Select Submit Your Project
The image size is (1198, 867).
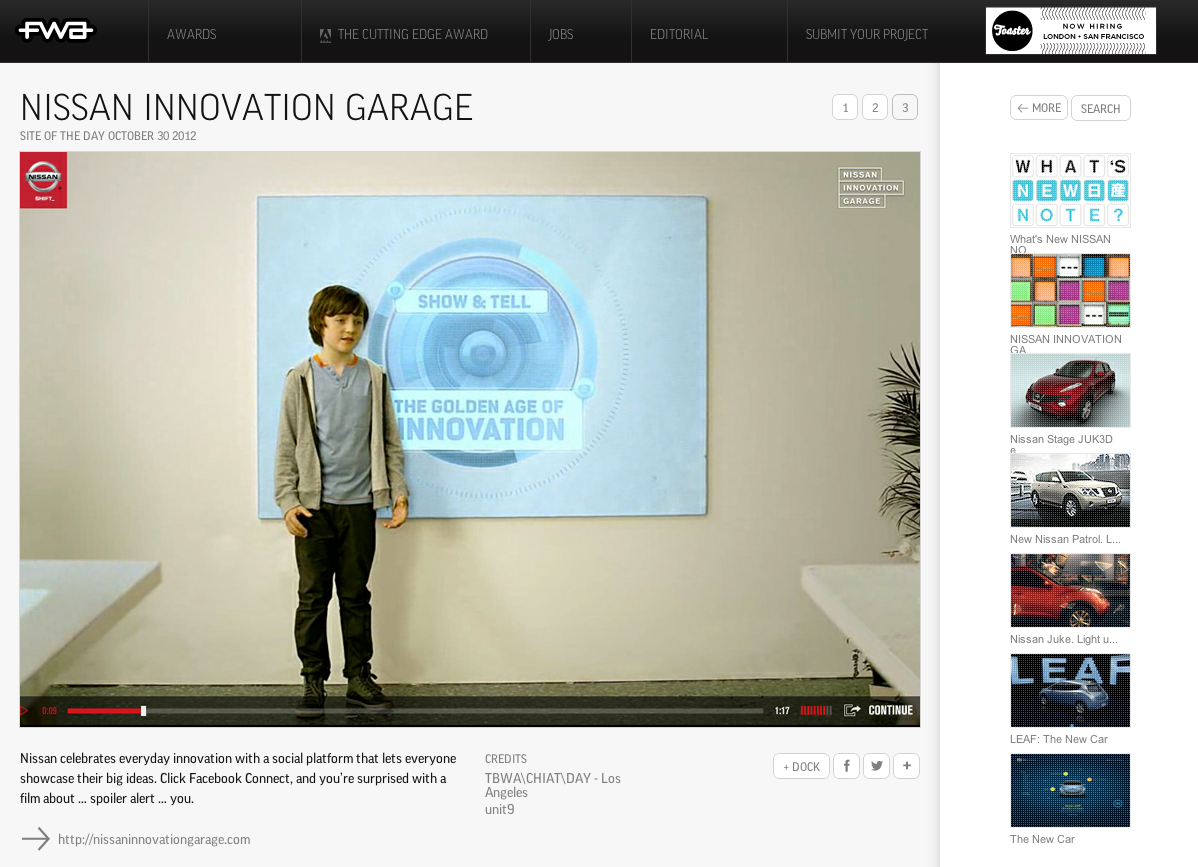click(x=866, y=34)
